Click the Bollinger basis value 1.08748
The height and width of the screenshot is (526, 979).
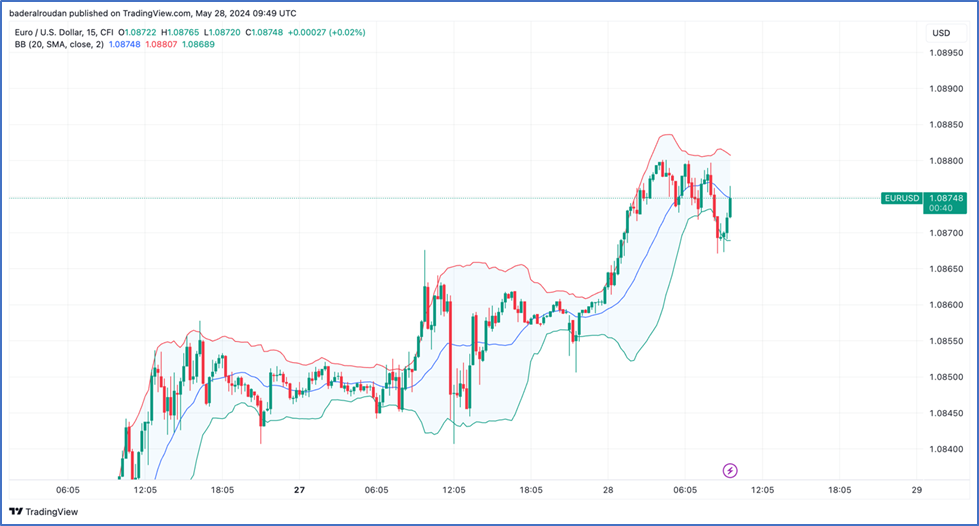124,44
